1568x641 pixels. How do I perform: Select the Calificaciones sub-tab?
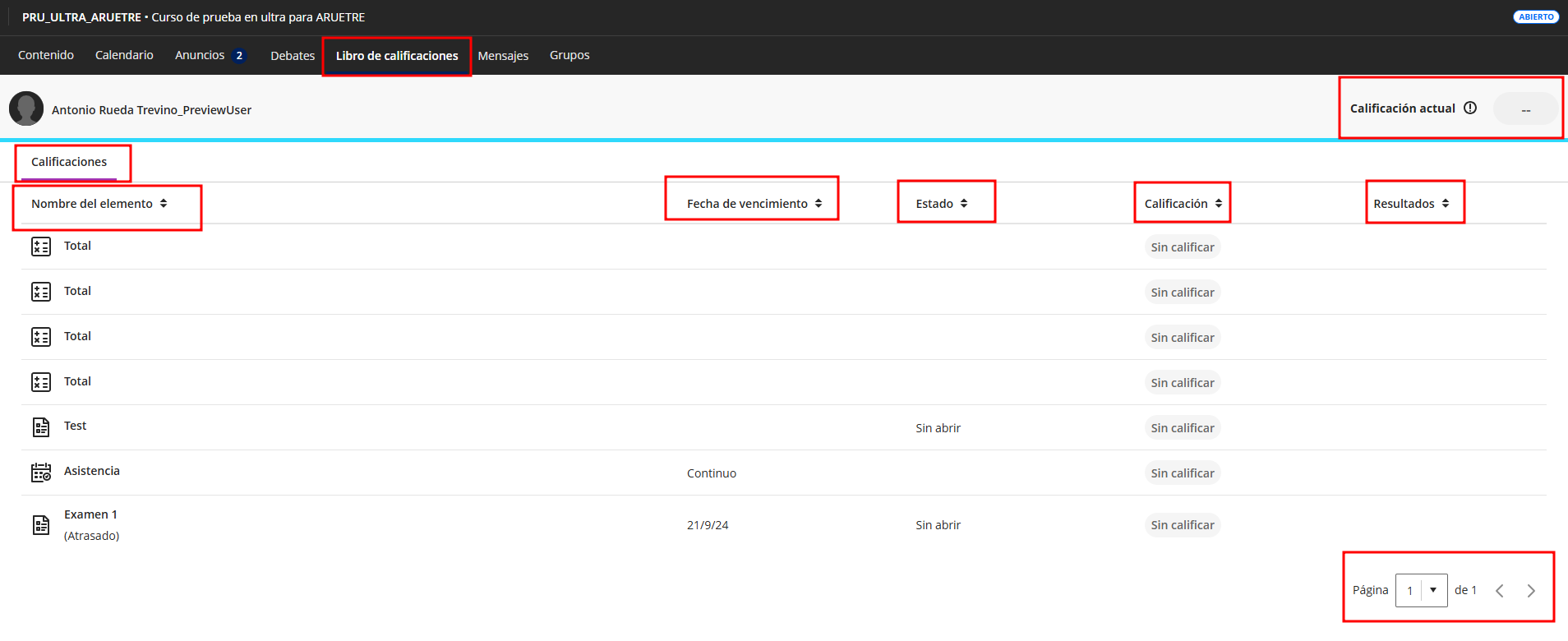coord(69,162)
